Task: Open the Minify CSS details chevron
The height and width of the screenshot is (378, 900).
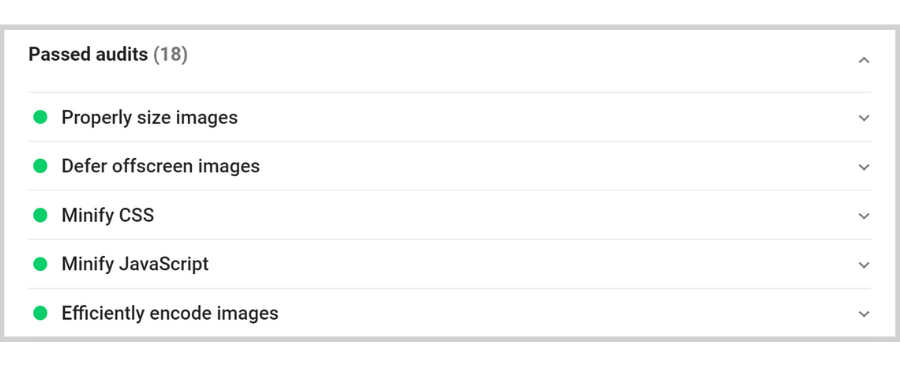Action: pos(864,216)
